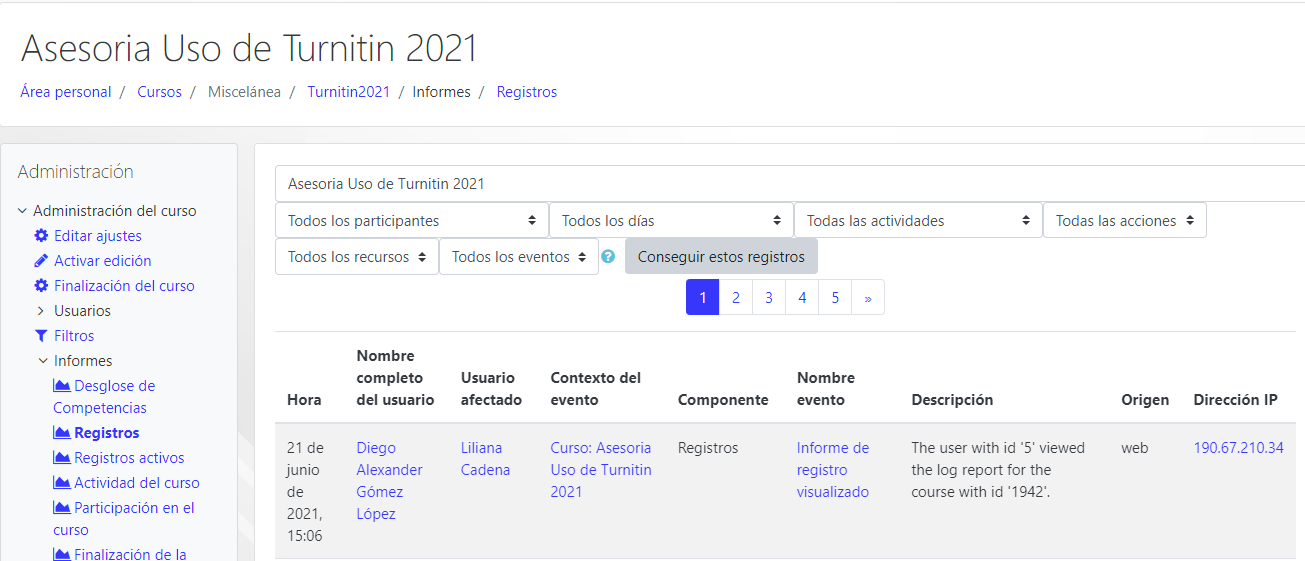
Task: Click the Conseguir estos registros button
Action: (x=721, y=257)
